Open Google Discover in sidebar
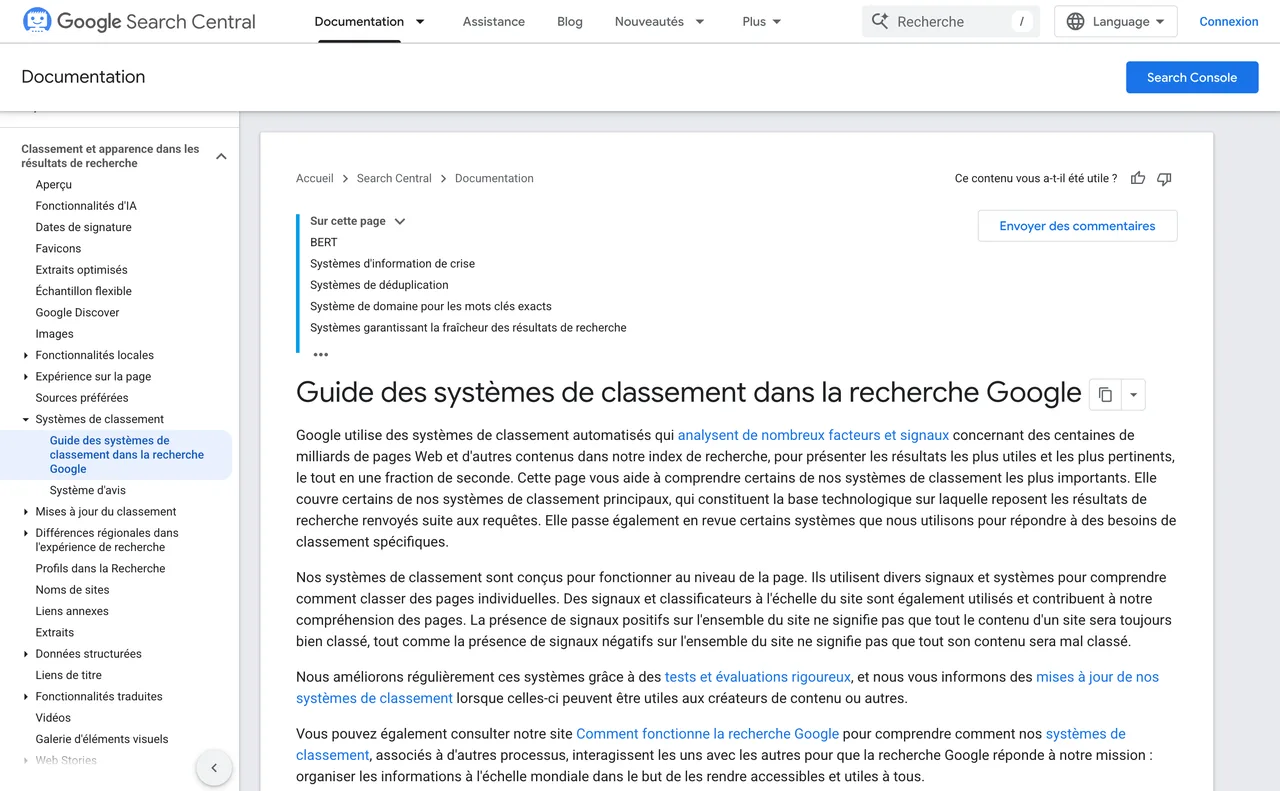1280x791 pixels. [77, 312]
